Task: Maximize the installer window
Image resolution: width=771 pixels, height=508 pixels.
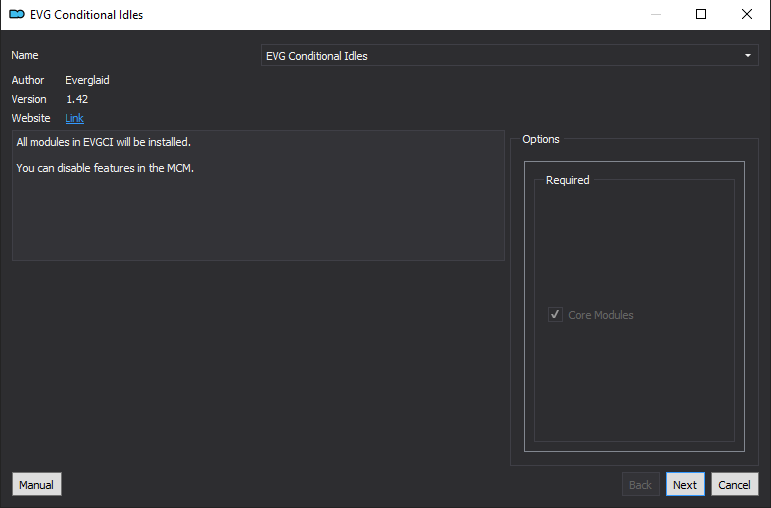Action: pyautogui.click(x=701, y=14)
